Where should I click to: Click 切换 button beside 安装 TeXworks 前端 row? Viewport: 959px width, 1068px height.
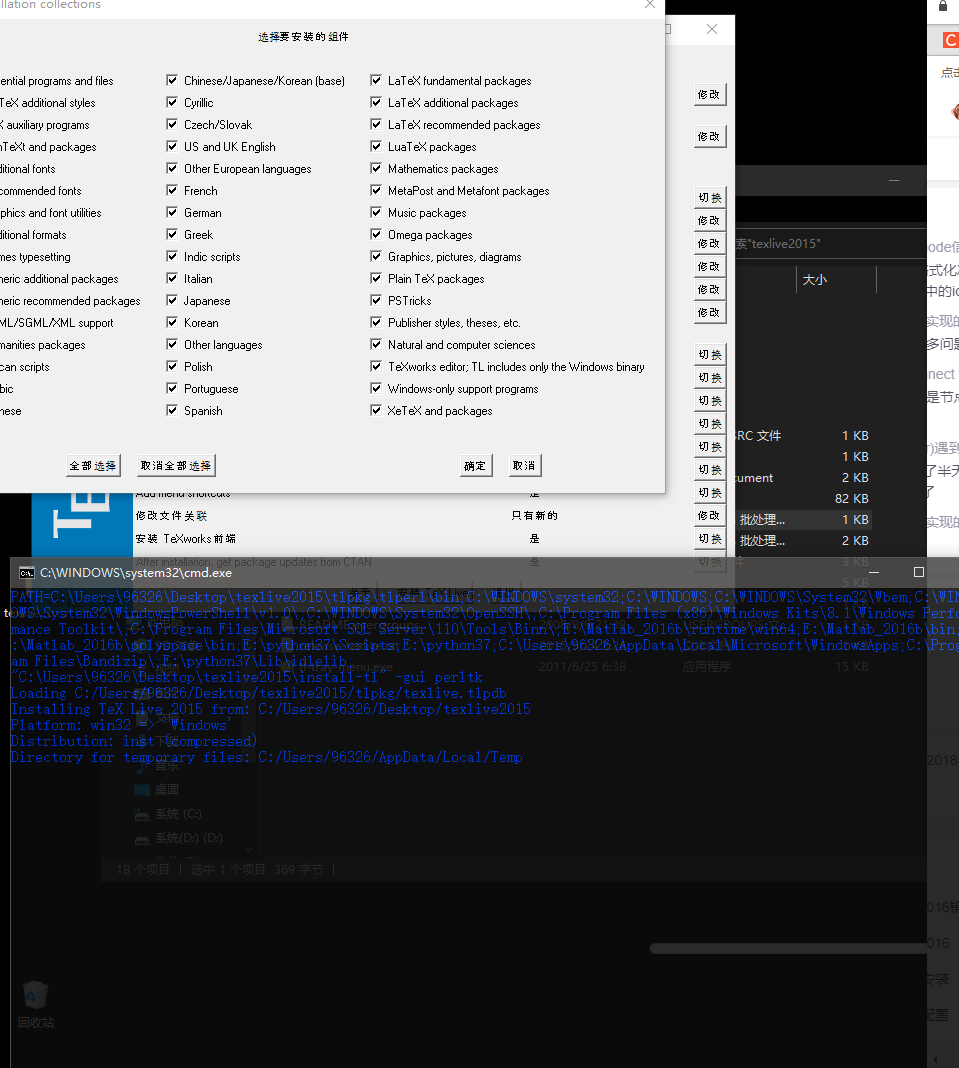click(x=710, y=539)
